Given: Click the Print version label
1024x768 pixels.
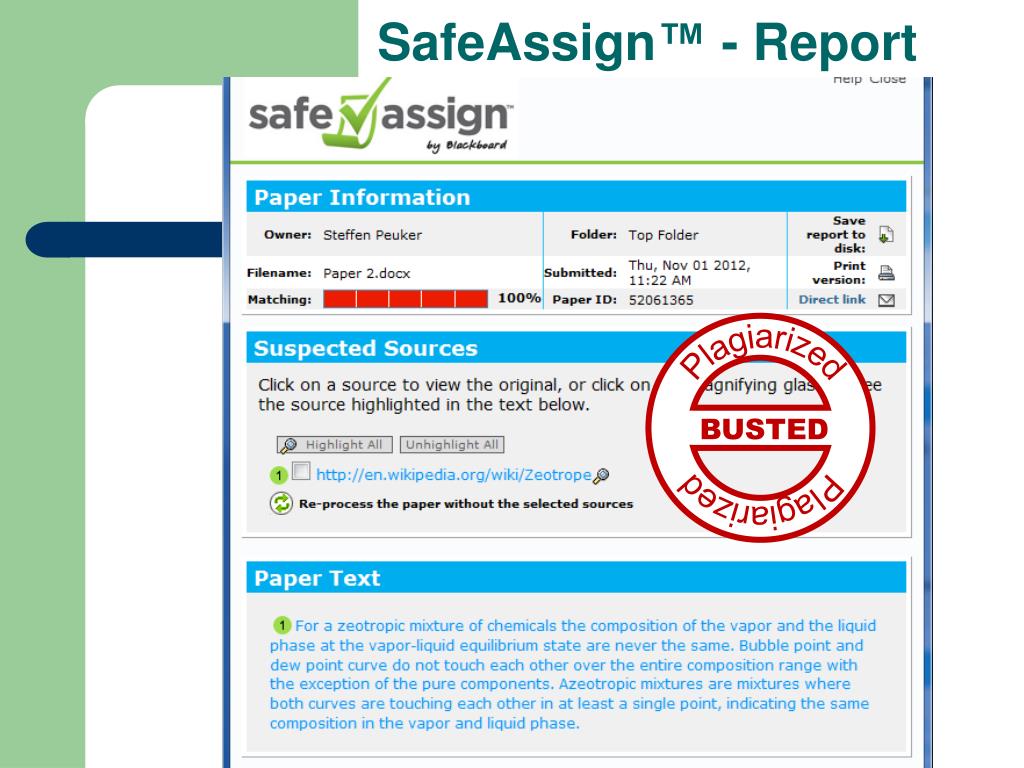Looking at the screenshot, I should pyautogui.click(x=839, y=273).
